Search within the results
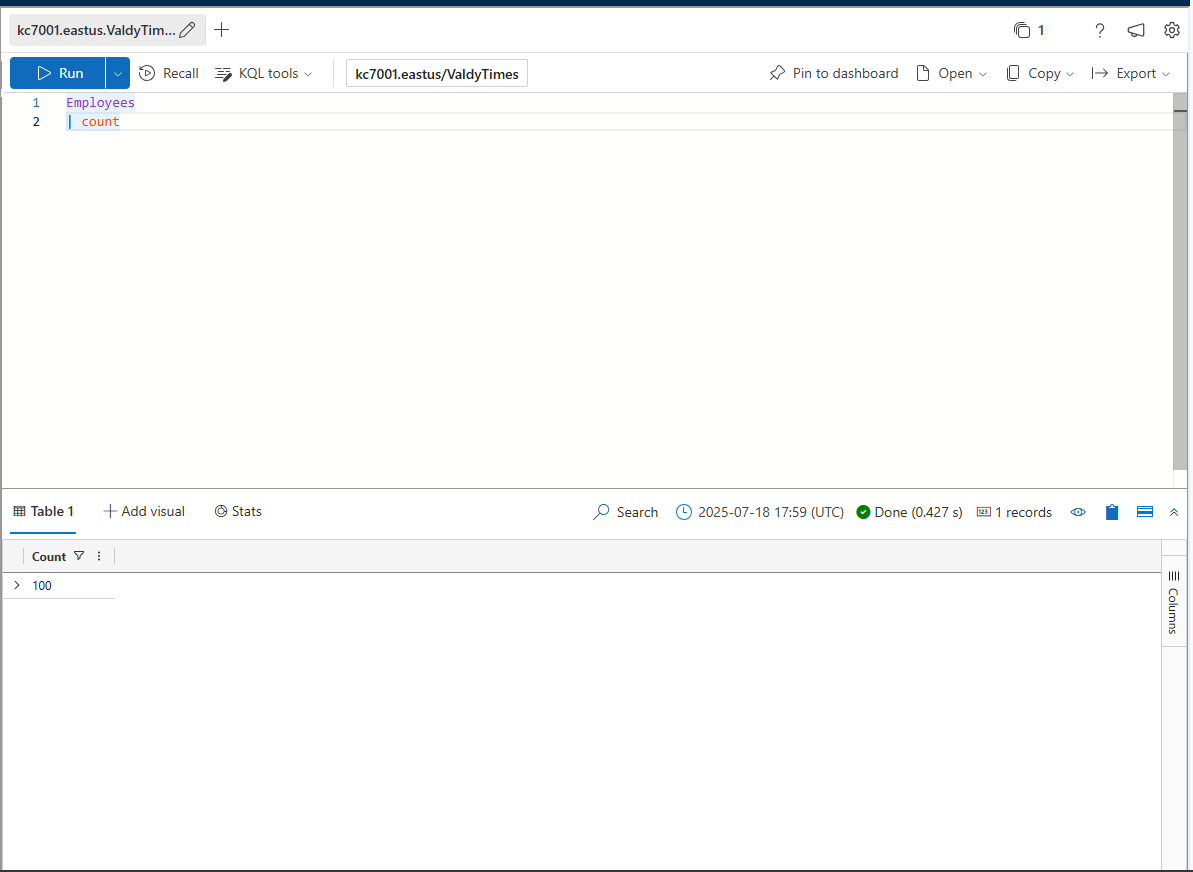1193x872 pixels. tap(625, 512)
